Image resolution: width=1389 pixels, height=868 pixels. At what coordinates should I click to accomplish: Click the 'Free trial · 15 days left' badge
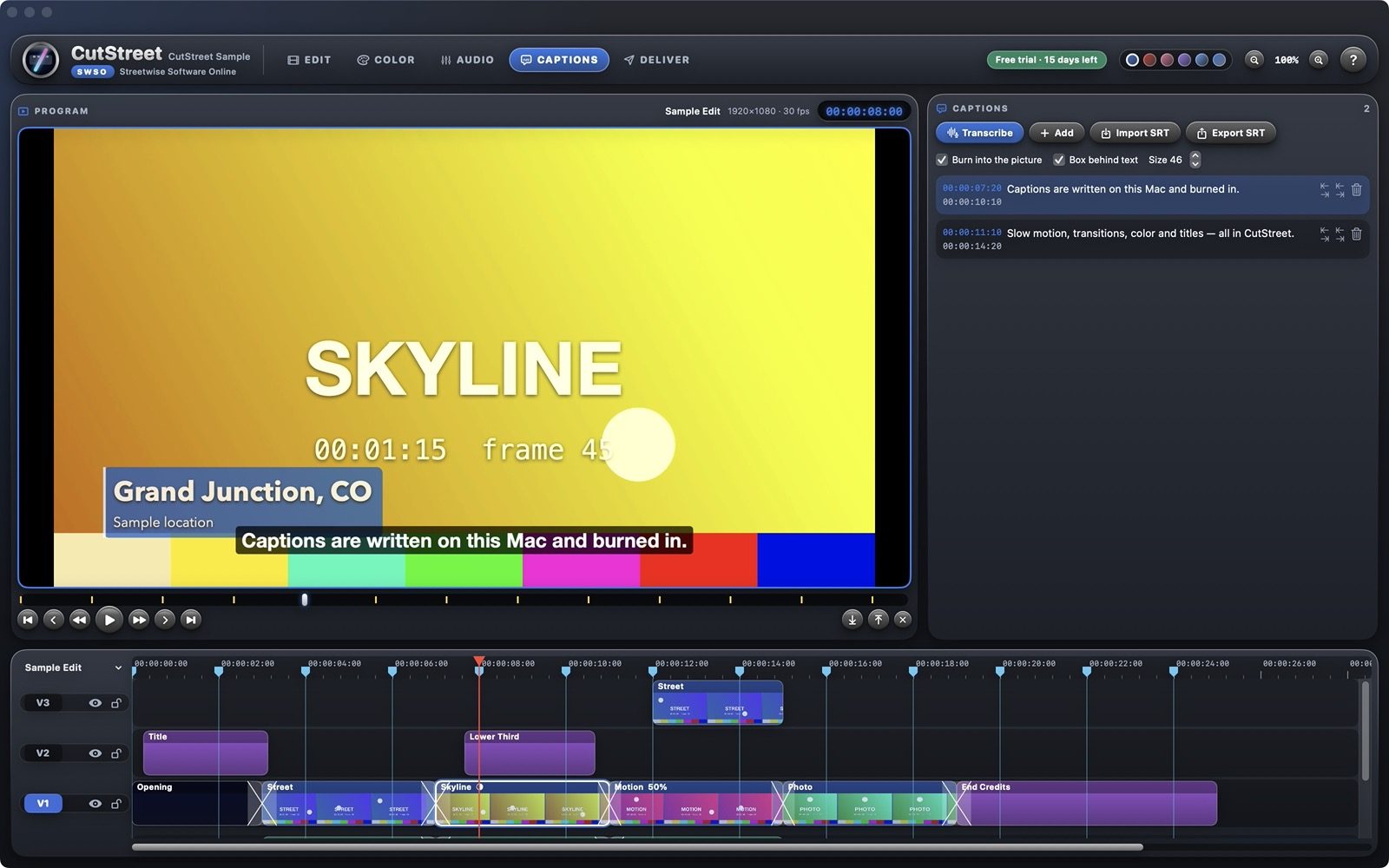click(1046, 60)
